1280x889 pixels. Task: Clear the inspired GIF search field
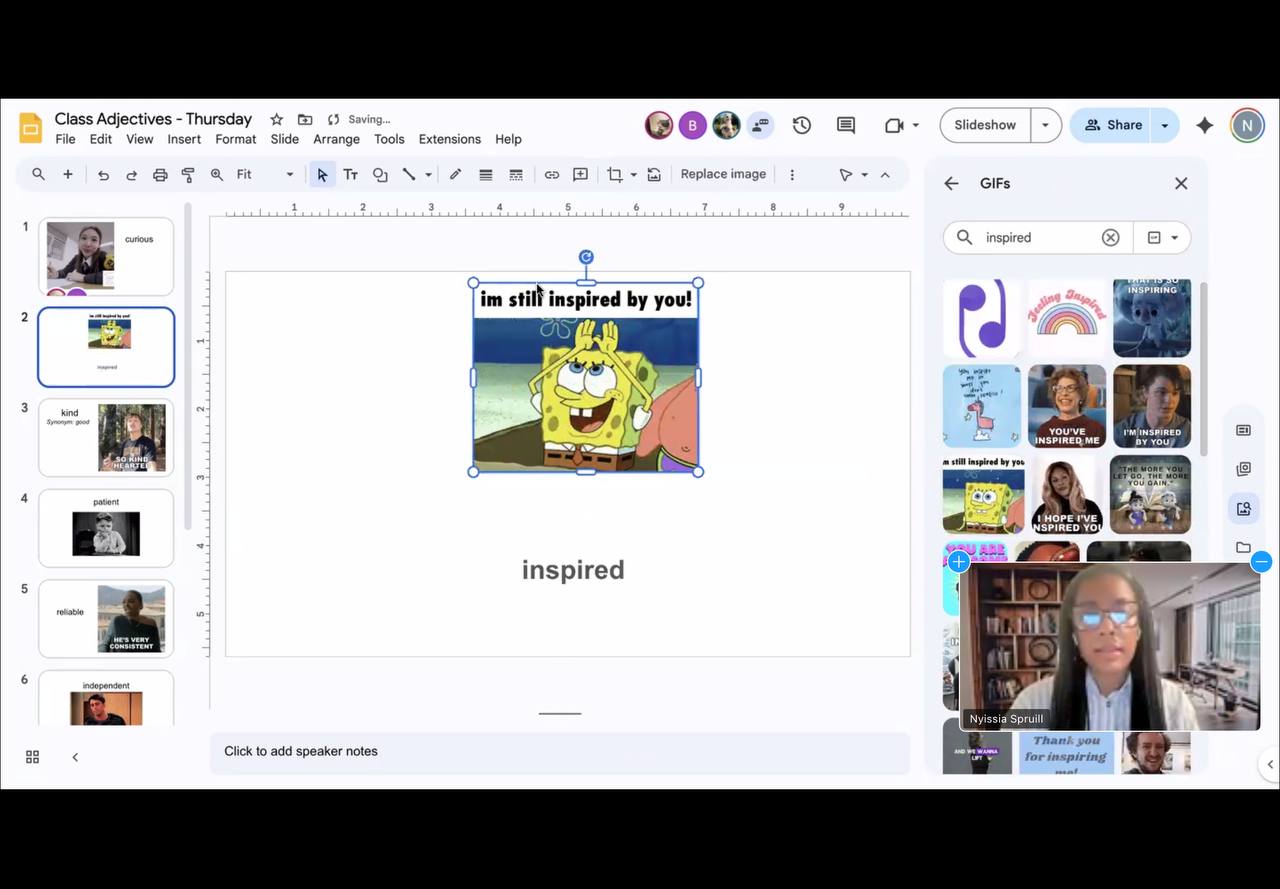coord(1110,238)
